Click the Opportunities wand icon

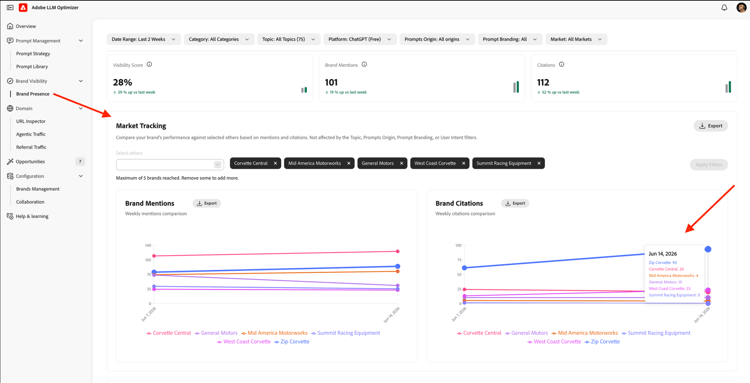[10, 162]
